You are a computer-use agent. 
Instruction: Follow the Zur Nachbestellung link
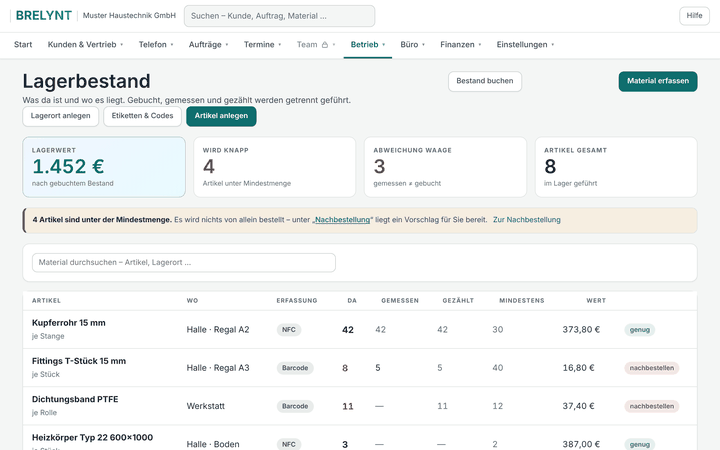coord(527,220)
